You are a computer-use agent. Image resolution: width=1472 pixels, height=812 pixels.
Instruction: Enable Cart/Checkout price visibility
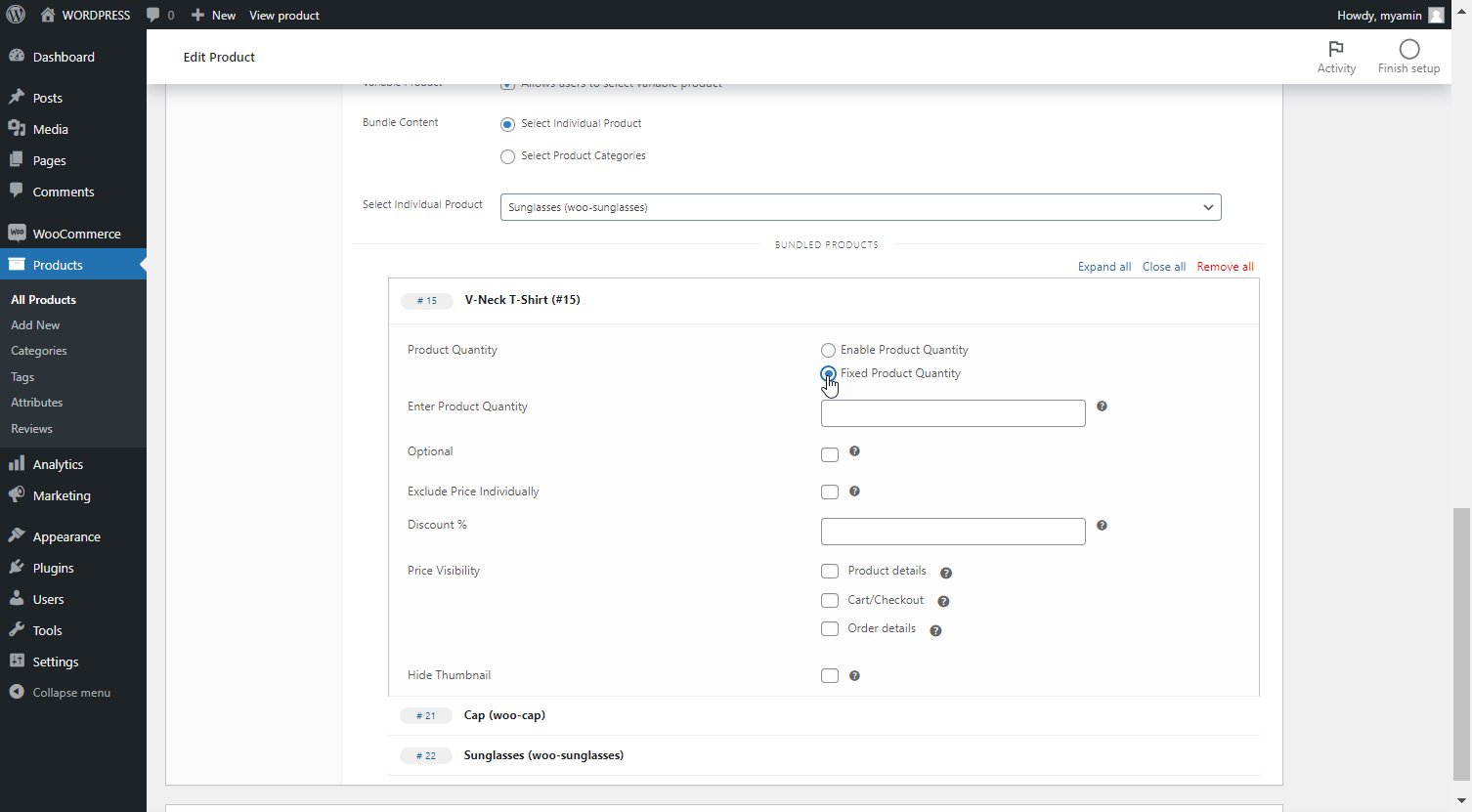point(830,600)
